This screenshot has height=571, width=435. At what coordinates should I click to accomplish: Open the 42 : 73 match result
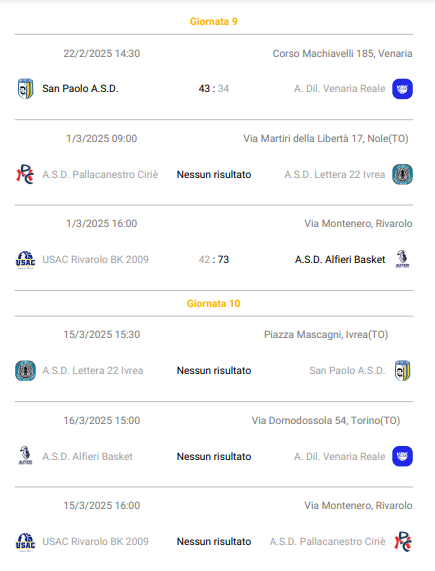coord(214,259)
